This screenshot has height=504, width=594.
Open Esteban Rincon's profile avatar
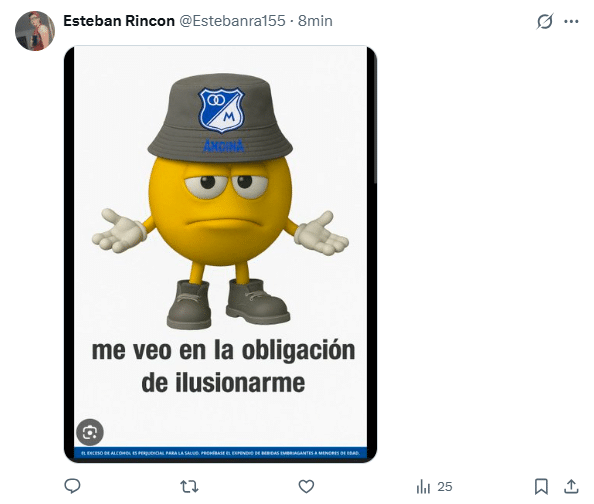pyautogui.click(x=35, y=31)
